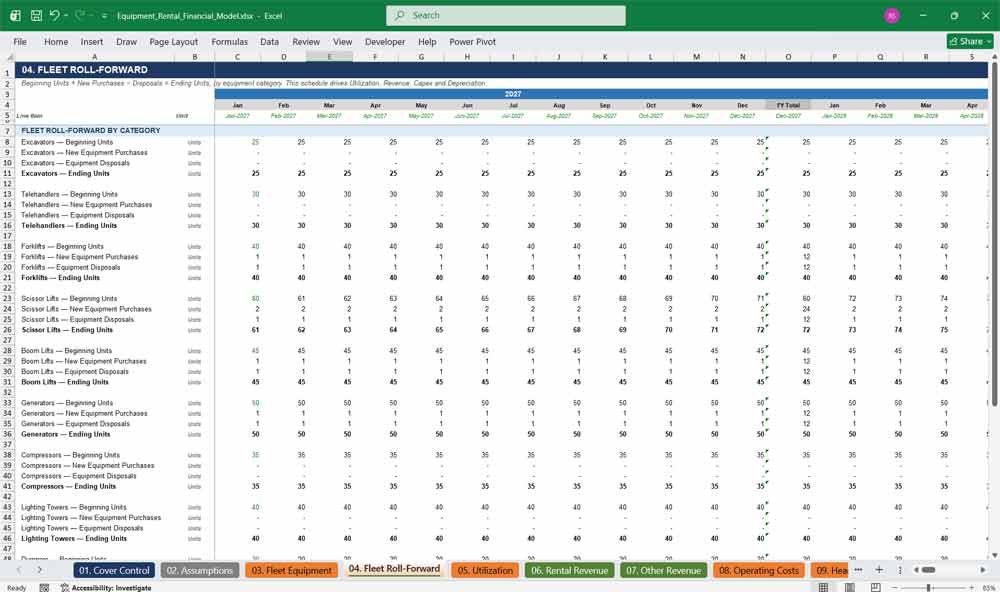Switch to 06. Rental Revenue sheet
Screen dimensions: 1000x592
coord(570,570)
